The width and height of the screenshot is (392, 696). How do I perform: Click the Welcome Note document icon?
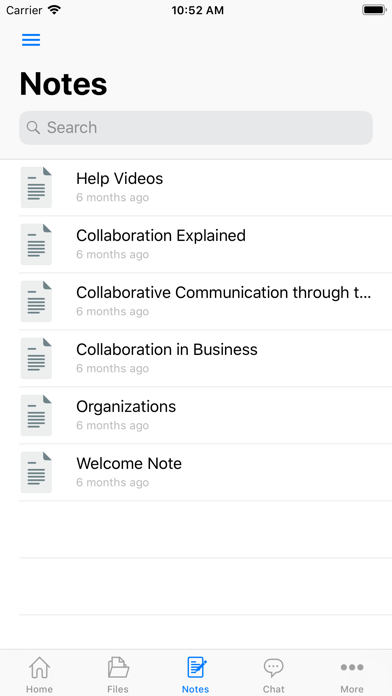click(x=36, y=472)
